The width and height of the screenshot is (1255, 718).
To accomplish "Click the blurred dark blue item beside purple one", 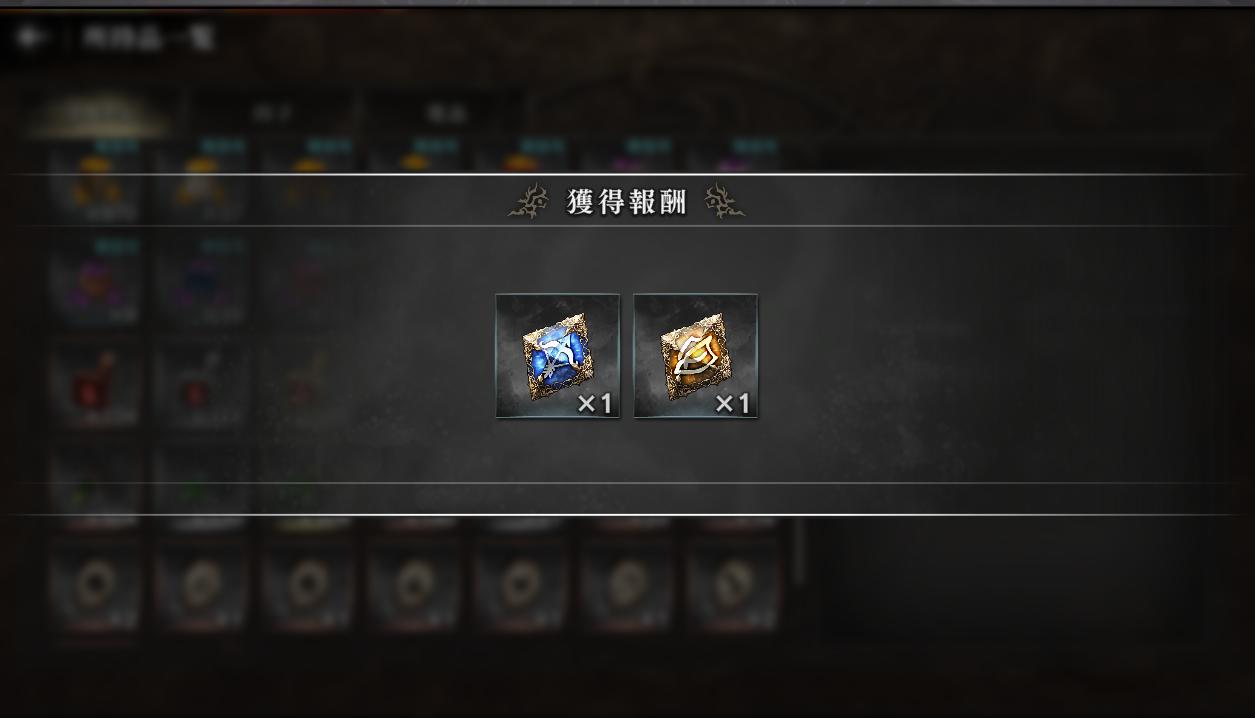I will click(201, 283).
